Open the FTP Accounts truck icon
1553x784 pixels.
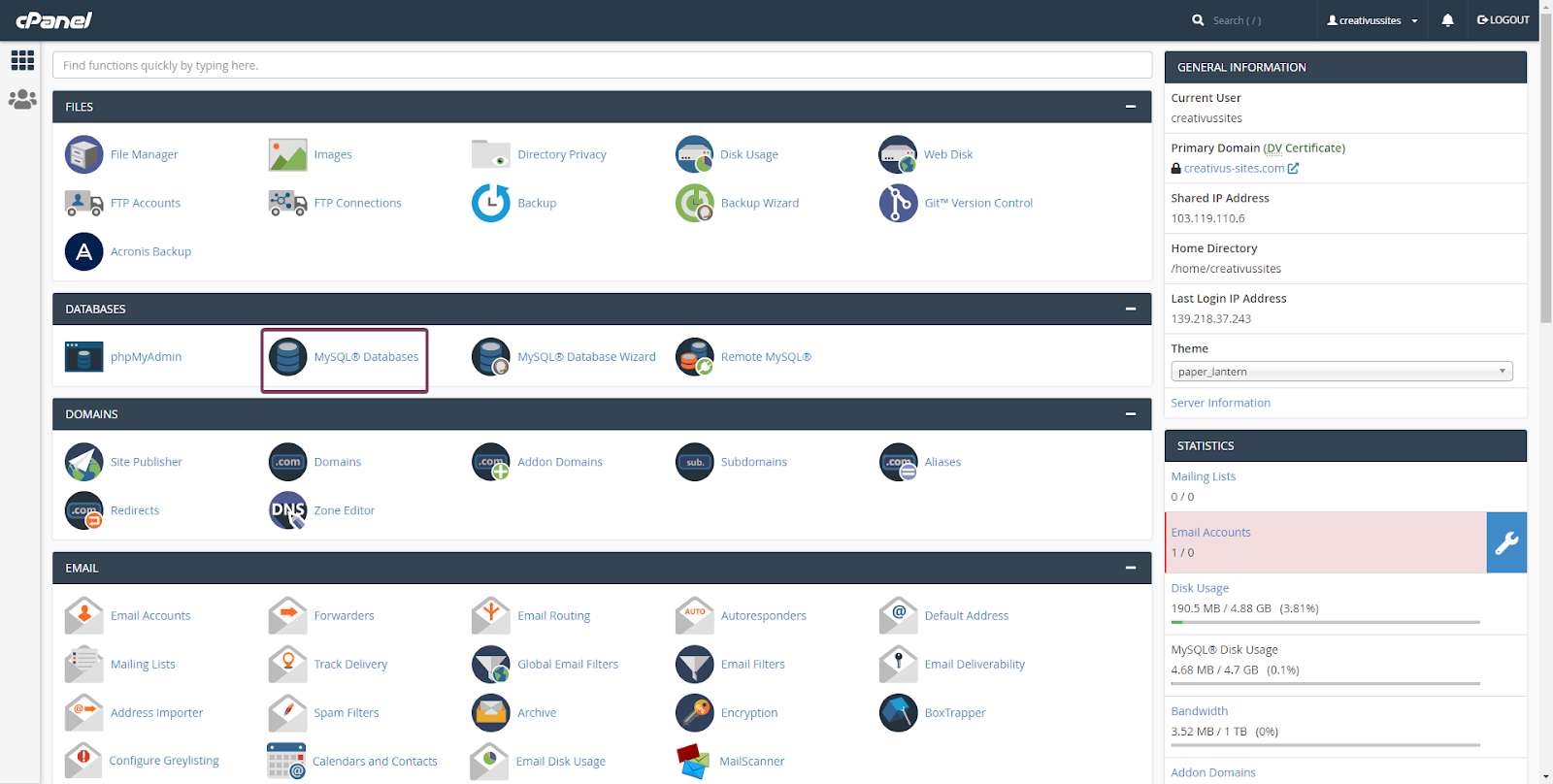click(x=83, y=203)
